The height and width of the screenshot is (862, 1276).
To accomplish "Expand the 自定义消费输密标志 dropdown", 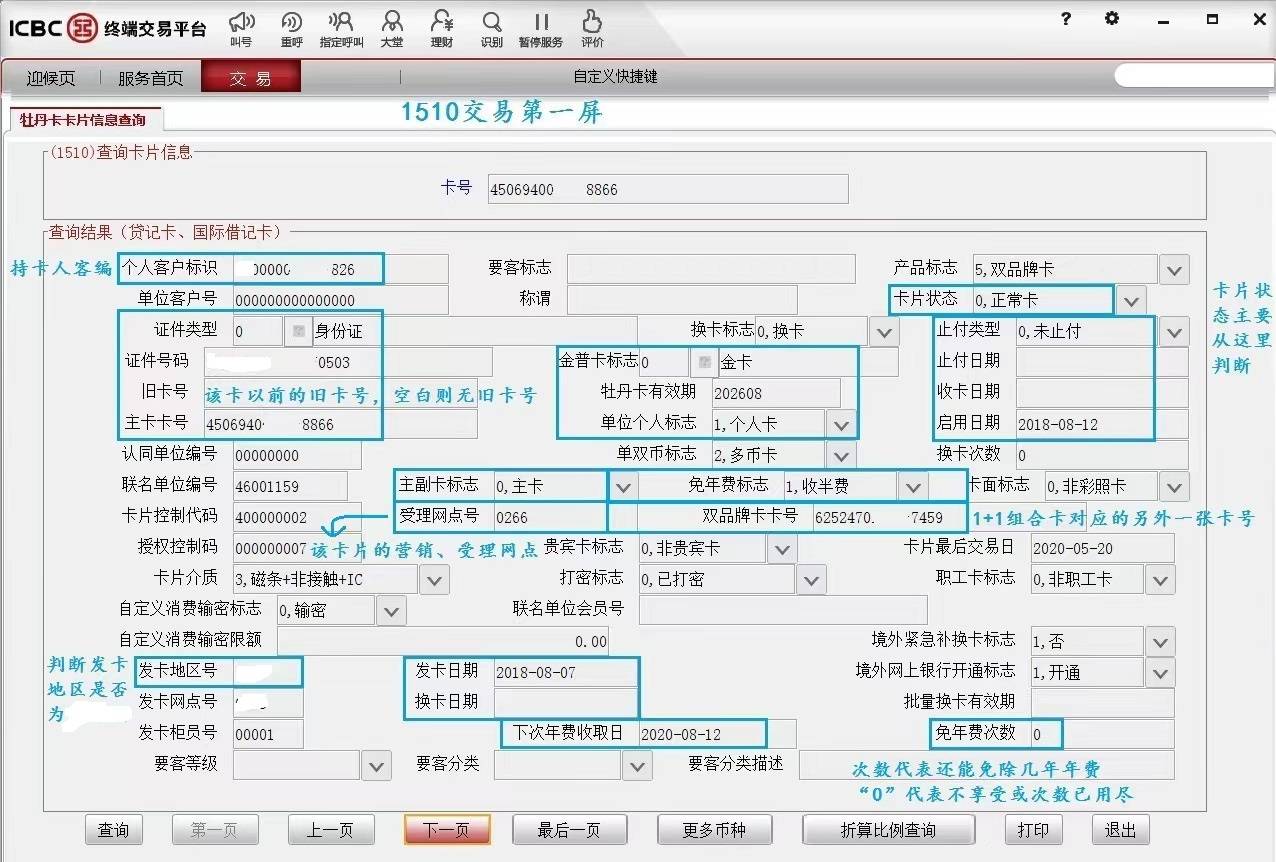I will (x=391, y=610).
